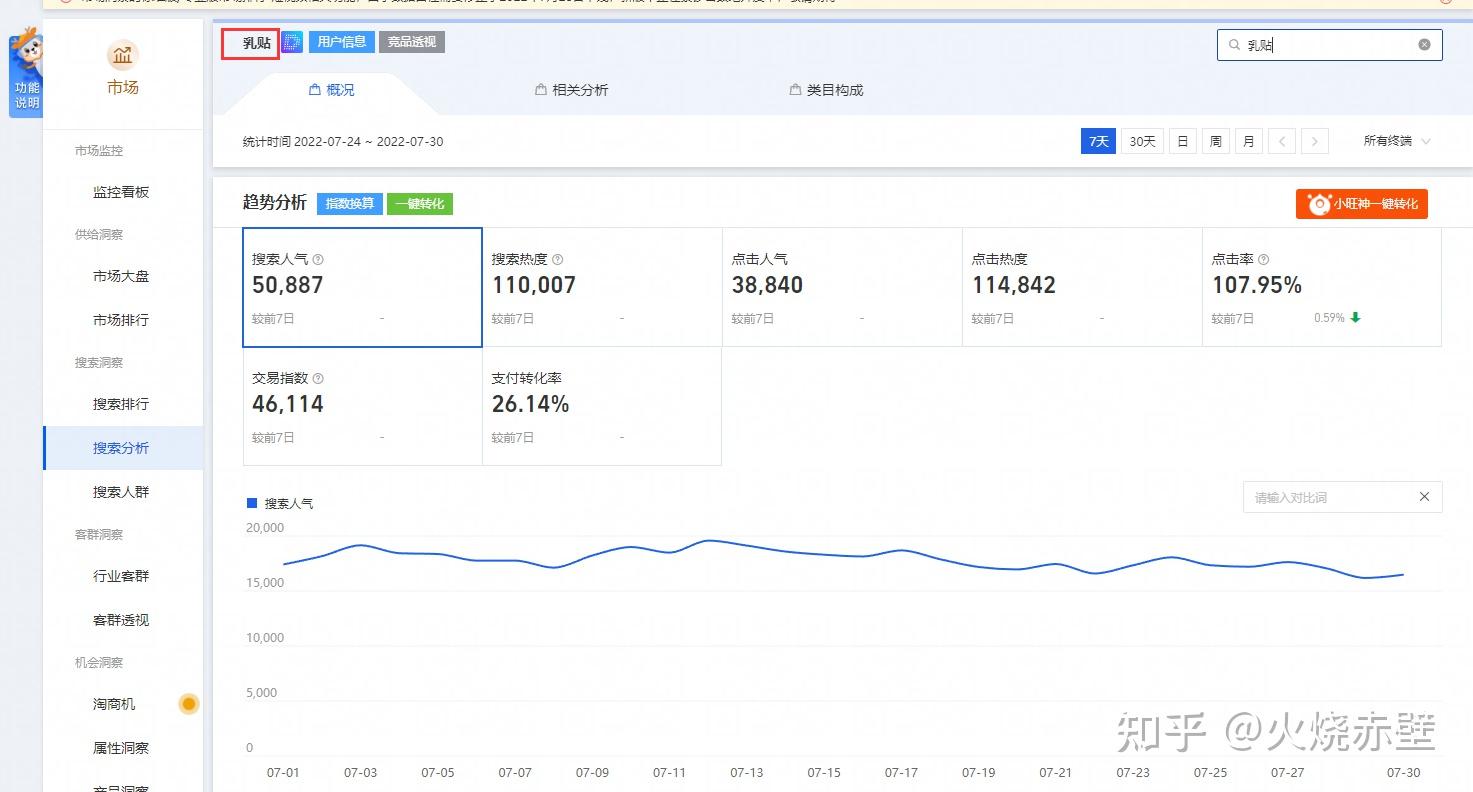Viewport: 1473px width, 792px height.
Task: Show the 点击率 help tooltip icon
Action: (x=1264, y=260)
